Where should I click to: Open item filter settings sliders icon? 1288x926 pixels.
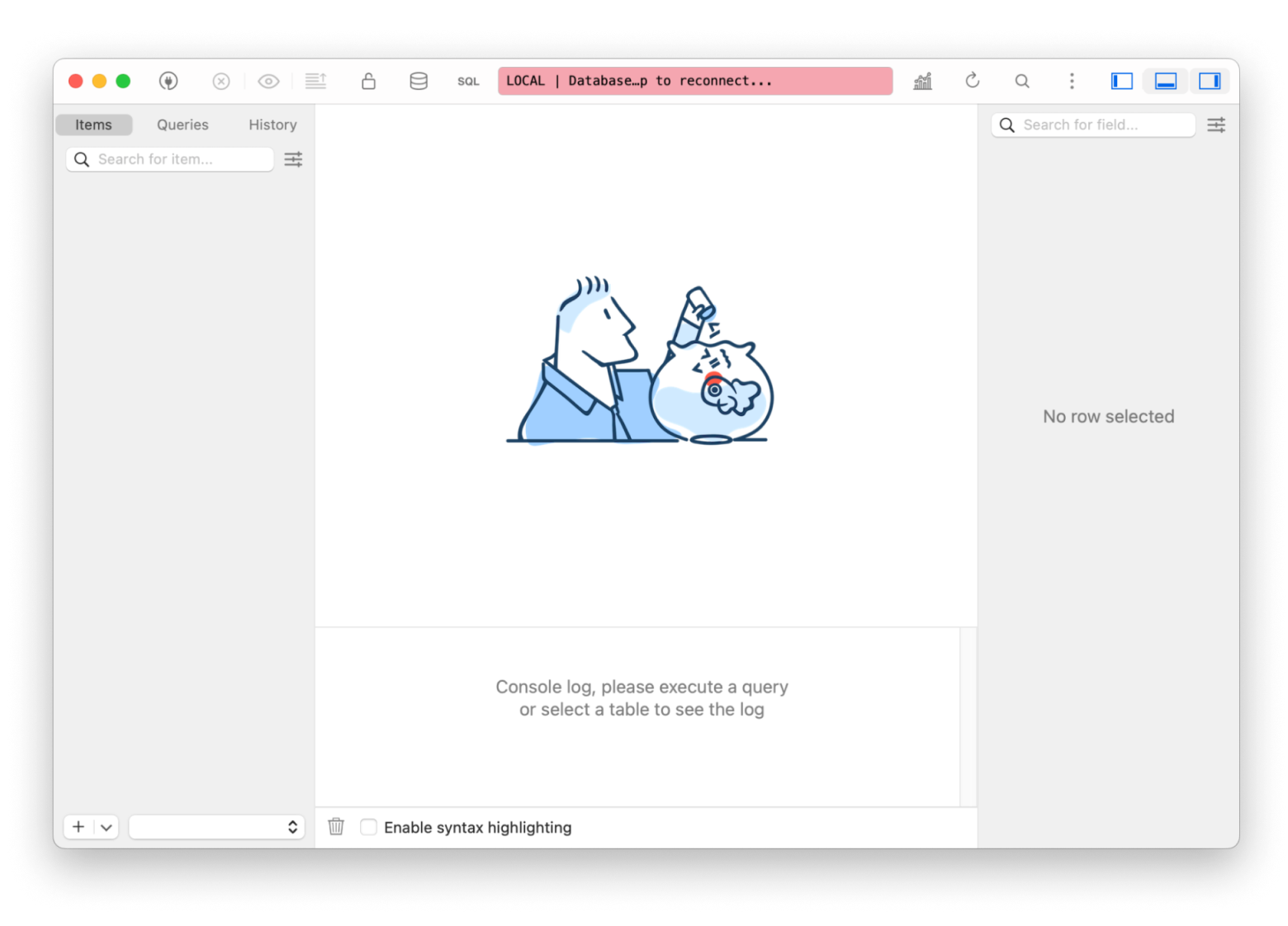pos(293,159)
